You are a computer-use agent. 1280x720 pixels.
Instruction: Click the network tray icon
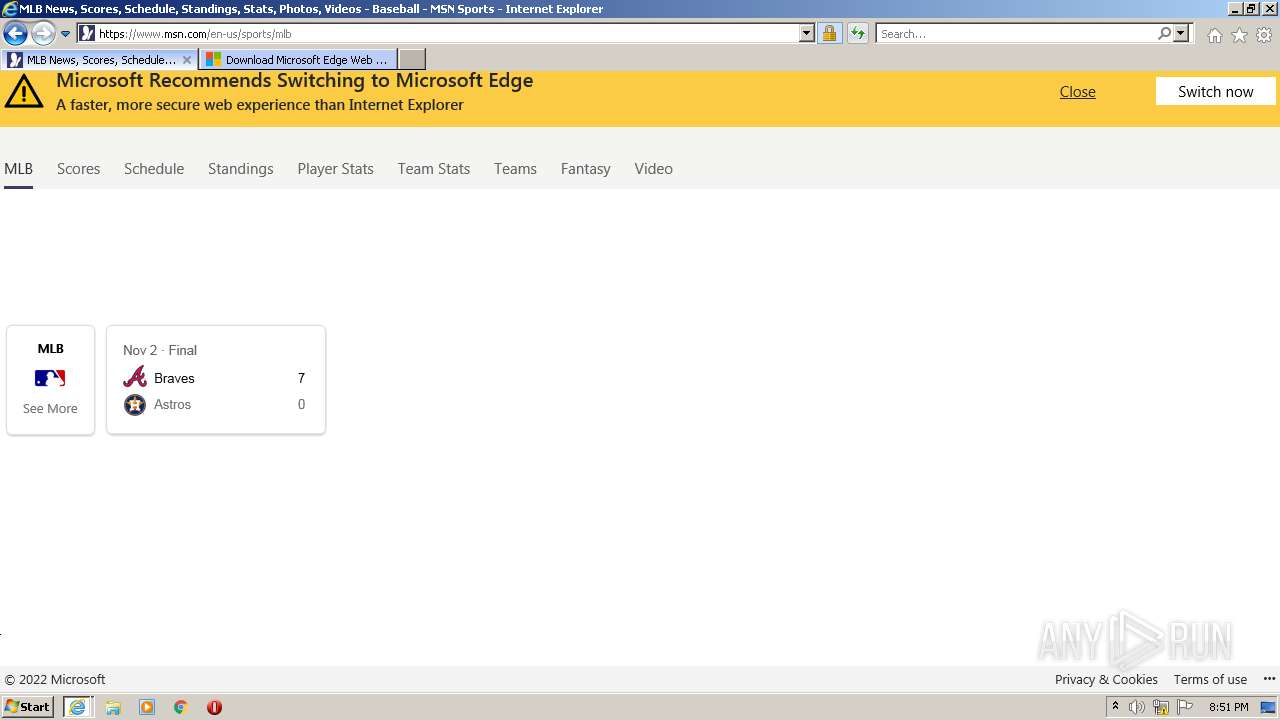click(1161, 707)
